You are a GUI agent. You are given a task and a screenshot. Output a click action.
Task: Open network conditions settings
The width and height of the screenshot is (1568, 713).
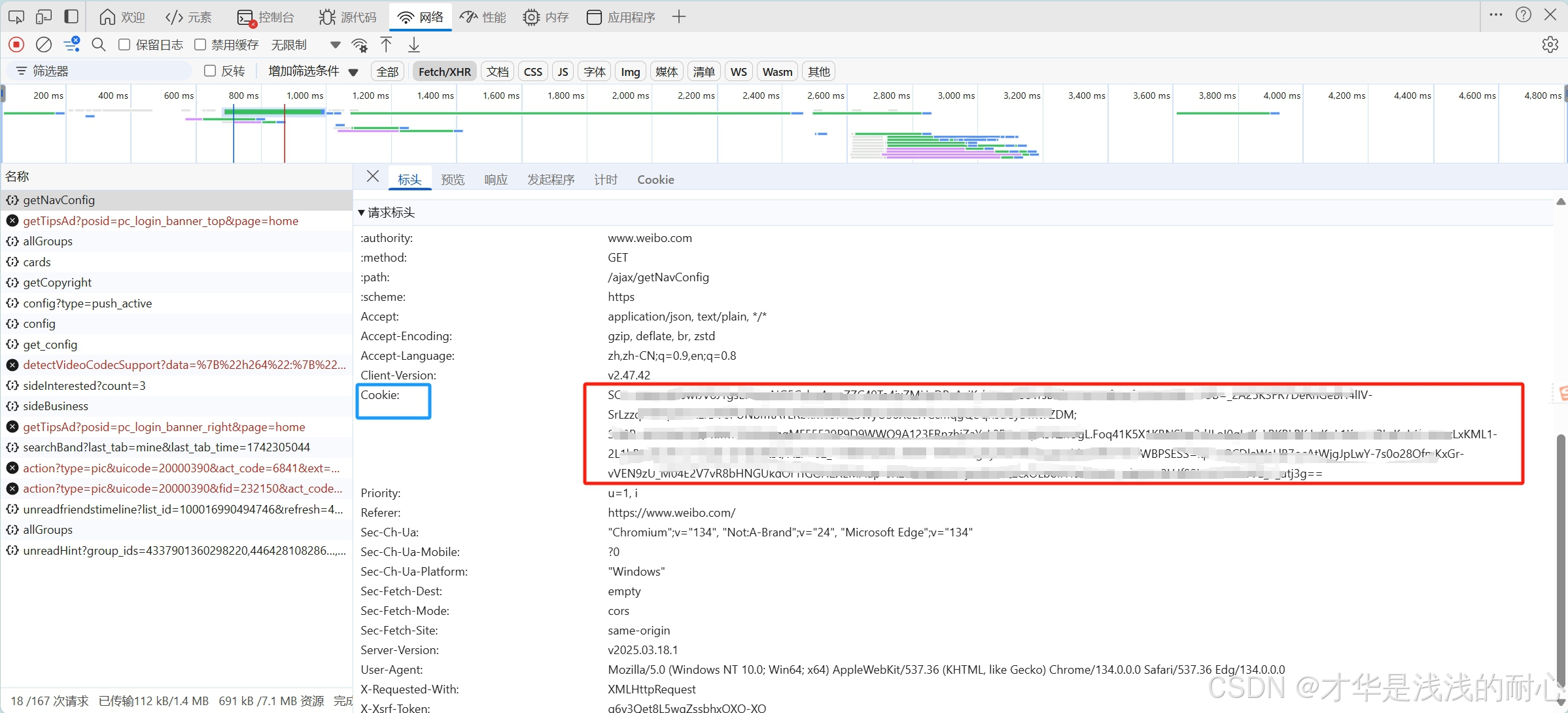pos(360,44)
